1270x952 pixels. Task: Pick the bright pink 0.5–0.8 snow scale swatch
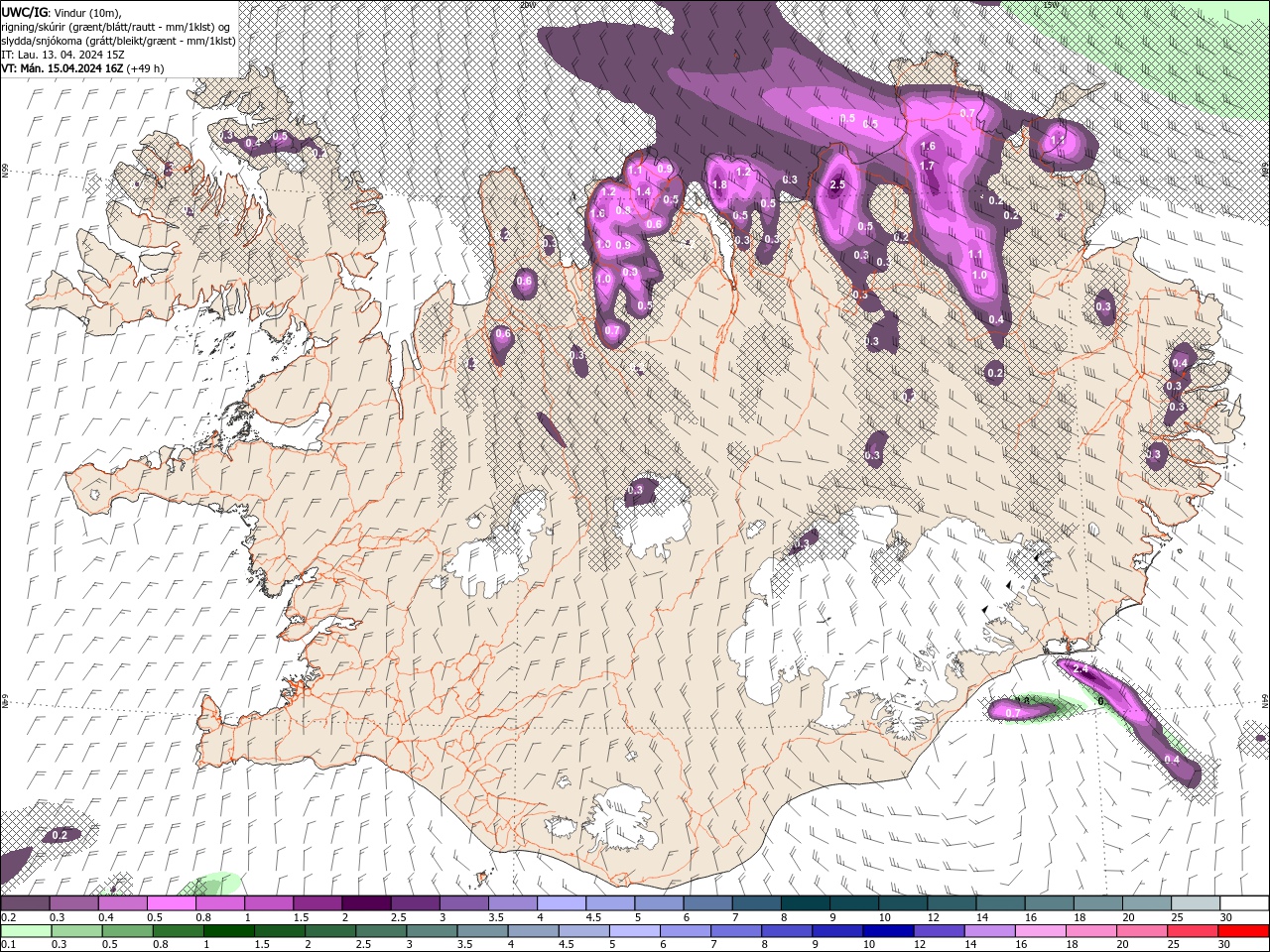click(171, 903)
